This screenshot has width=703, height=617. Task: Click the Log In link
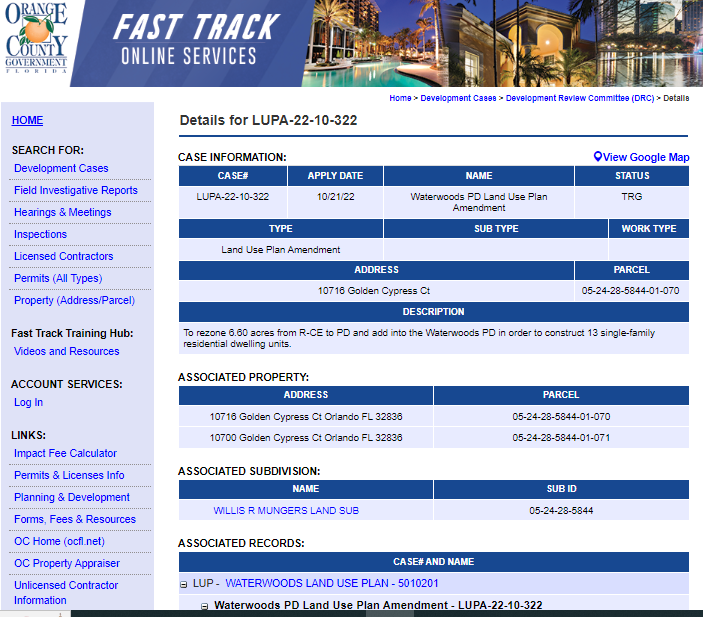point(28,402)
